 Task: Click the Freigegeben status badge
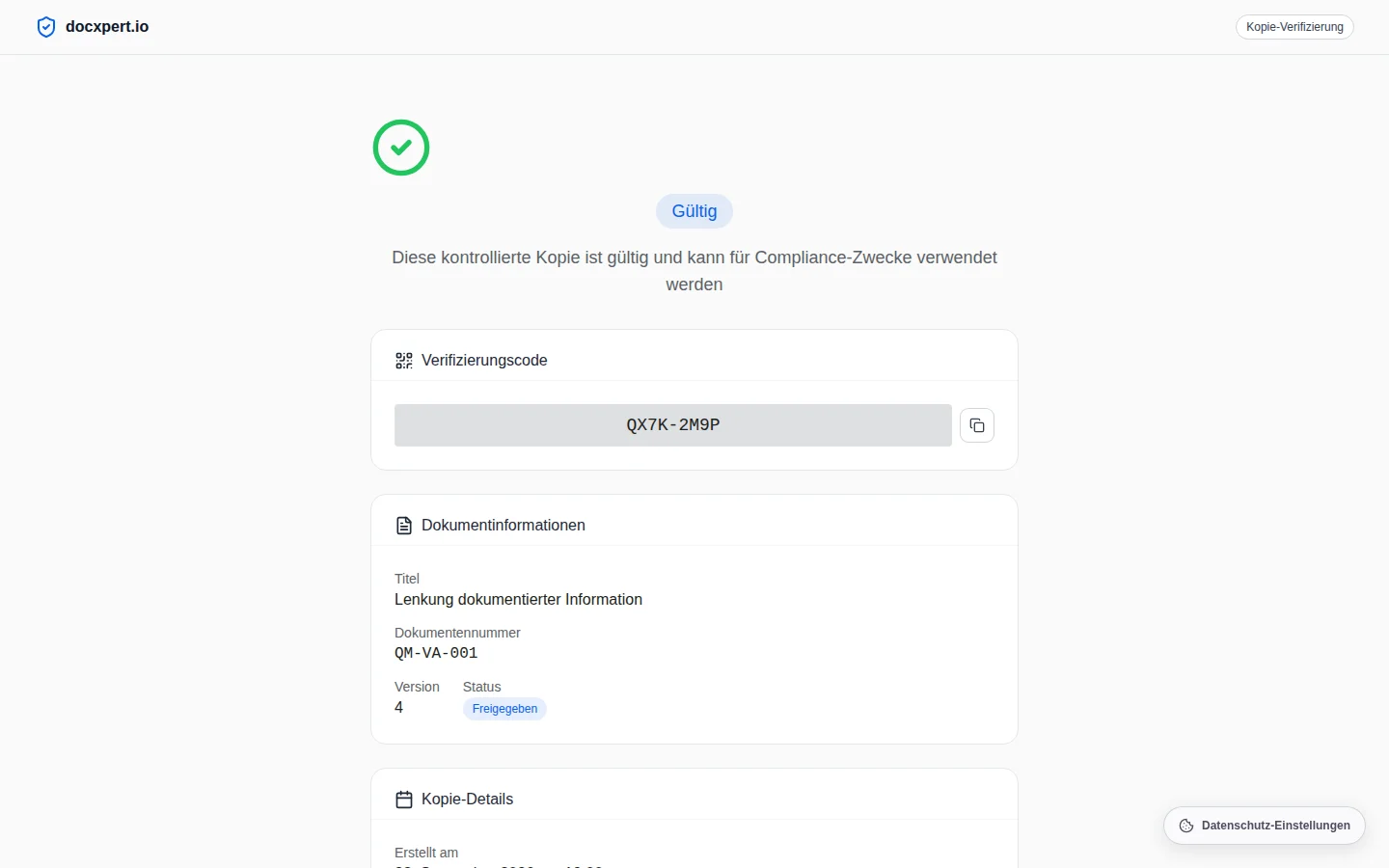504,709
